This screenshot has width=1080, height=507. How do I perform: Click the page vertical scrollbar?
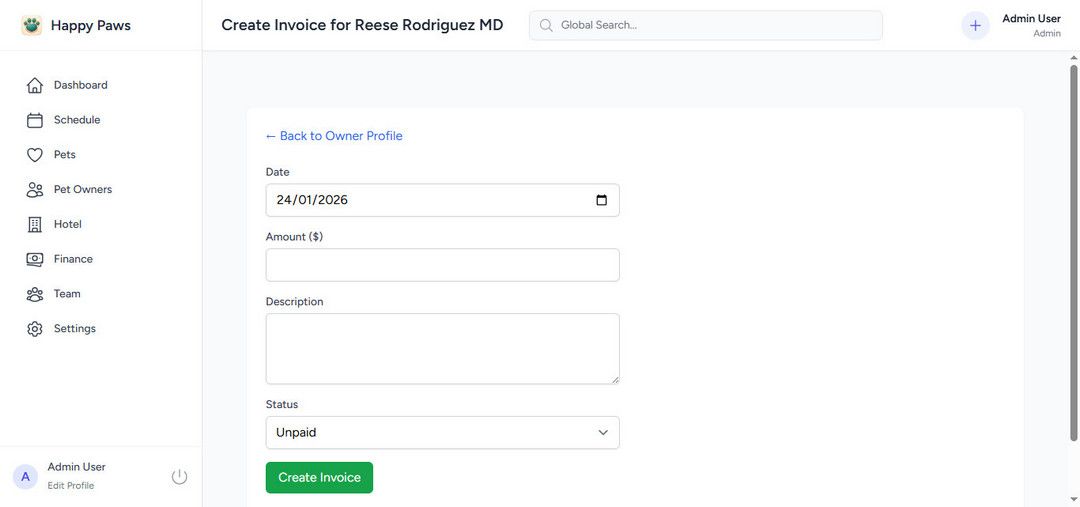point(1074,250)
